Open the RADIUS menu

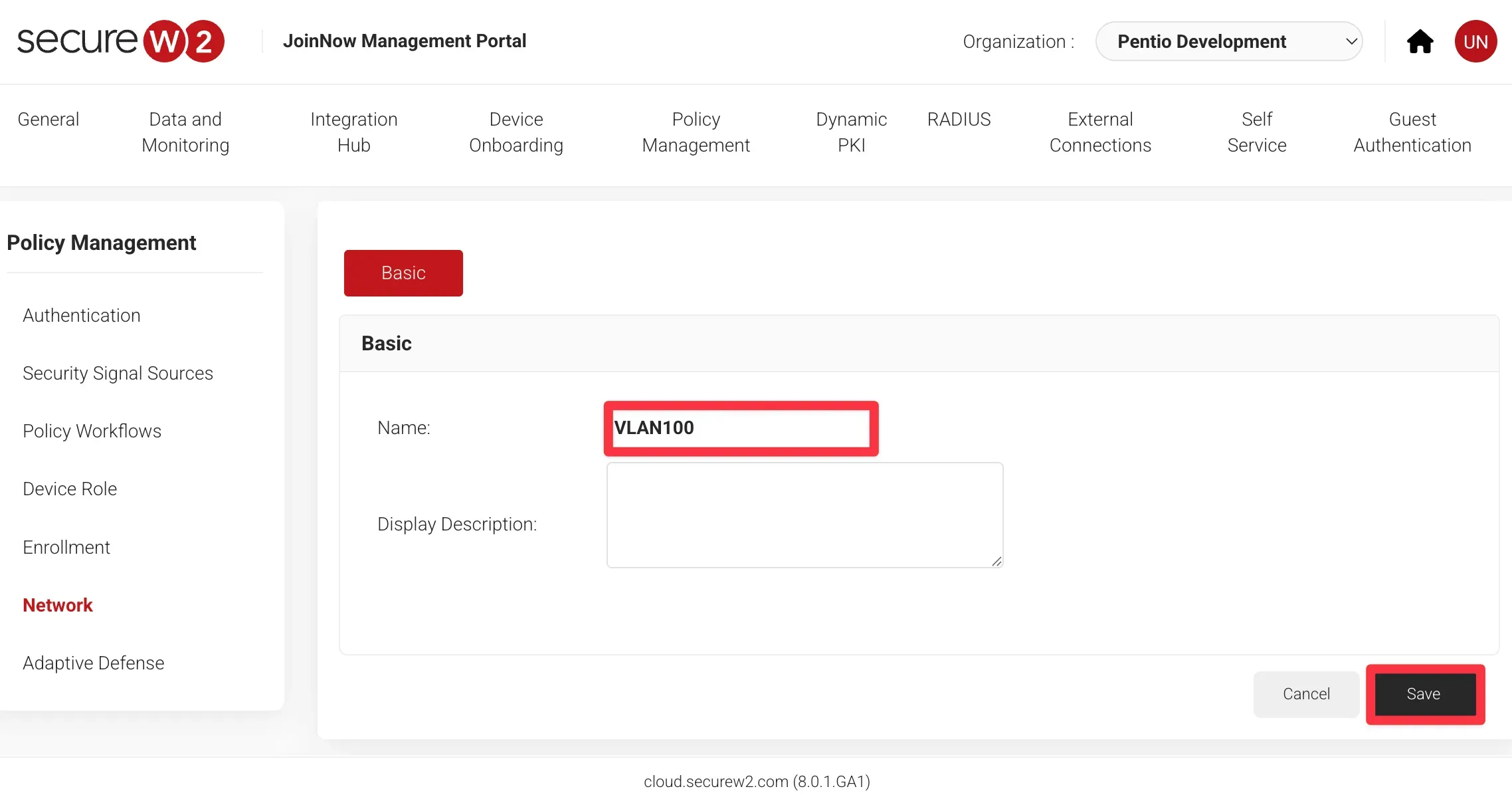(x=959, y=119)
